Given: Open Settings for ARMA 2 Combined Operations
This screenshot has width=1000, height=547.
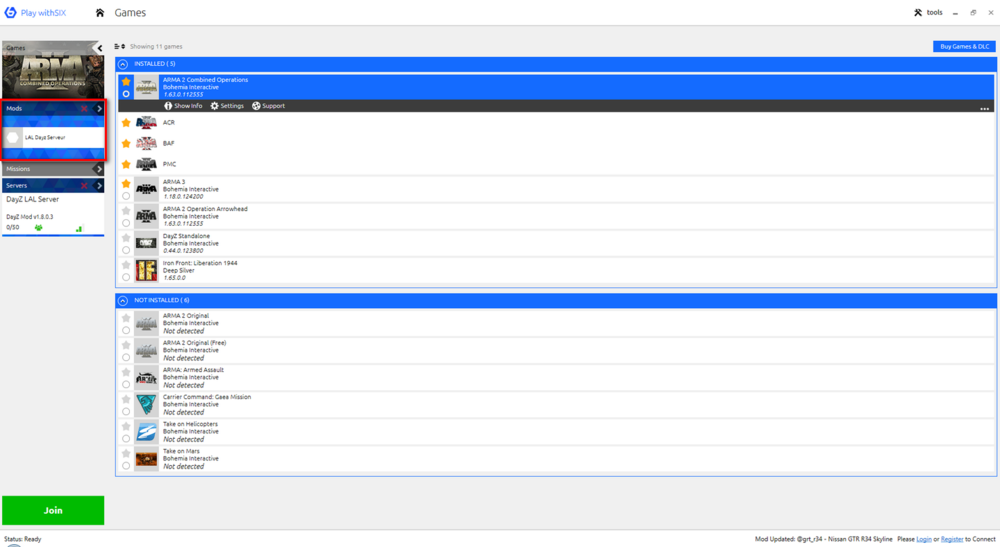Looking at the screenshot, I should [227, 106].
